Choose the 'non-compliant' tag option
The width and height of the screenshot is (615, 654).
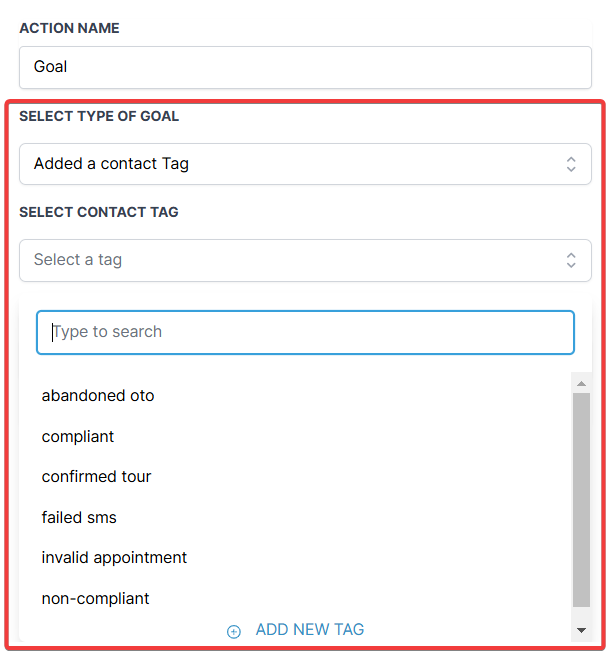95,599
